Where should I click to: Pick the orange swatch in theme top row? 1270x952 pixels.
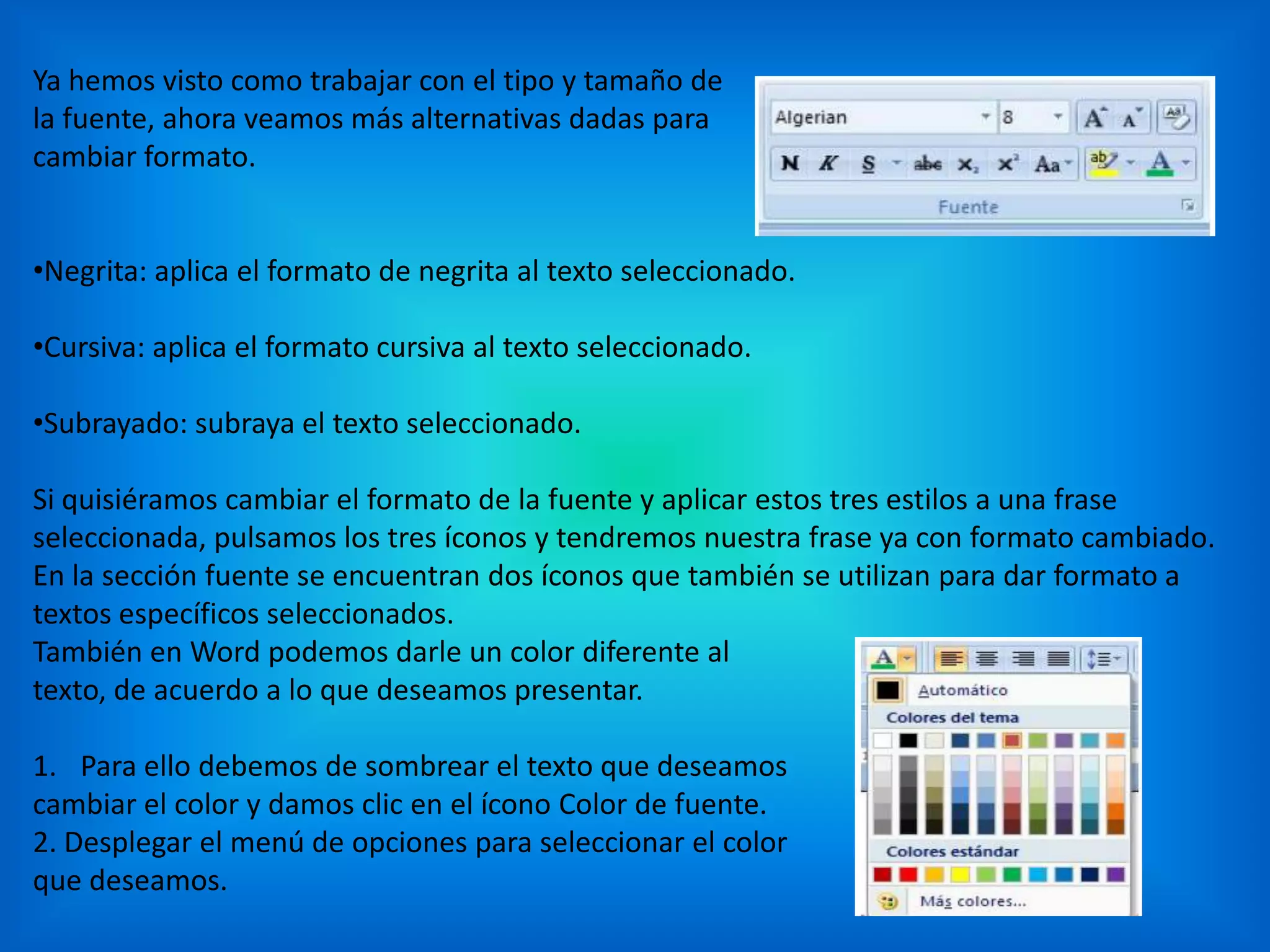[x=1116, y=740]
